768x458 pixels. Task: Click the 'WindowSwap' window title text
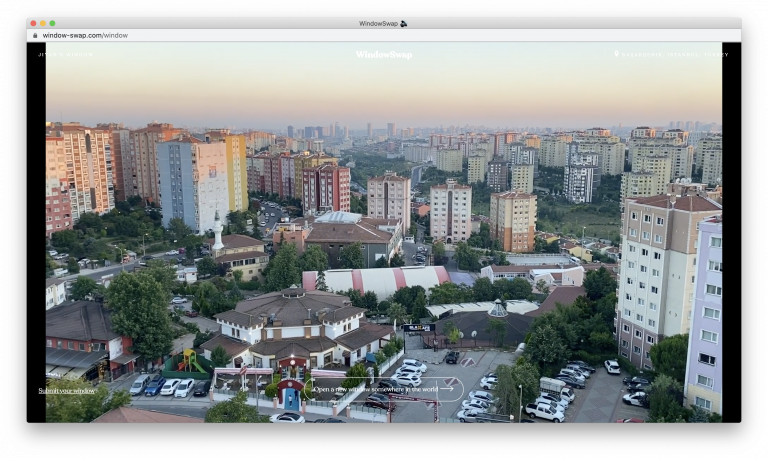[378, 23]
